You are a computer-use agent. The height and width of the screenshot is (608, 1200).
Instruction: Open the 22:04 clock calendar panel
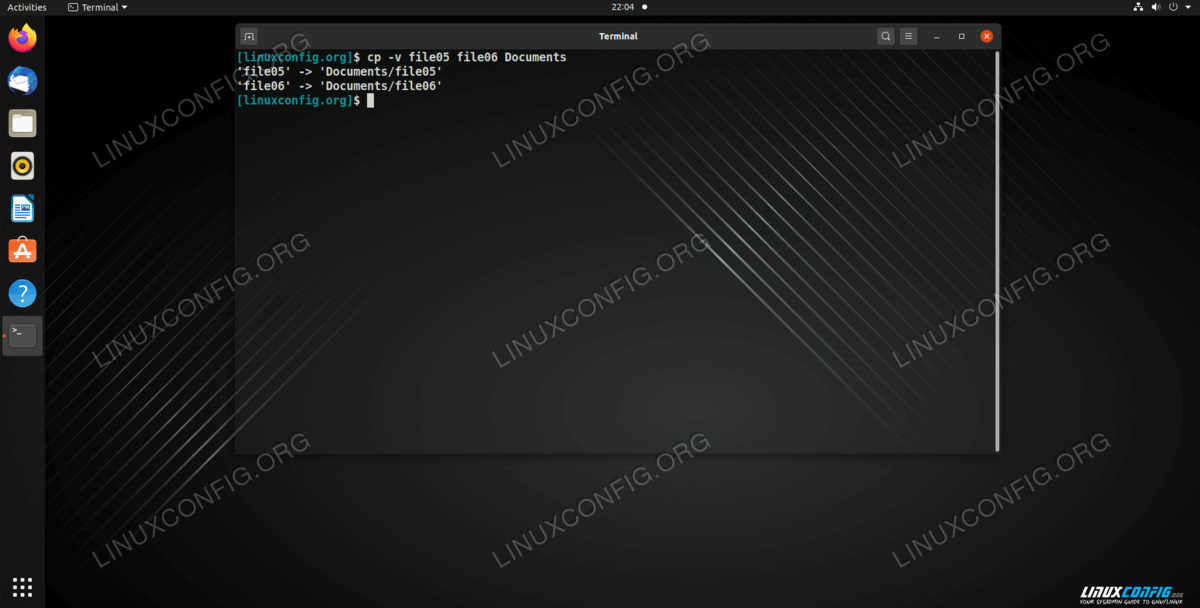pyautogui.click(x=623, y=7)
